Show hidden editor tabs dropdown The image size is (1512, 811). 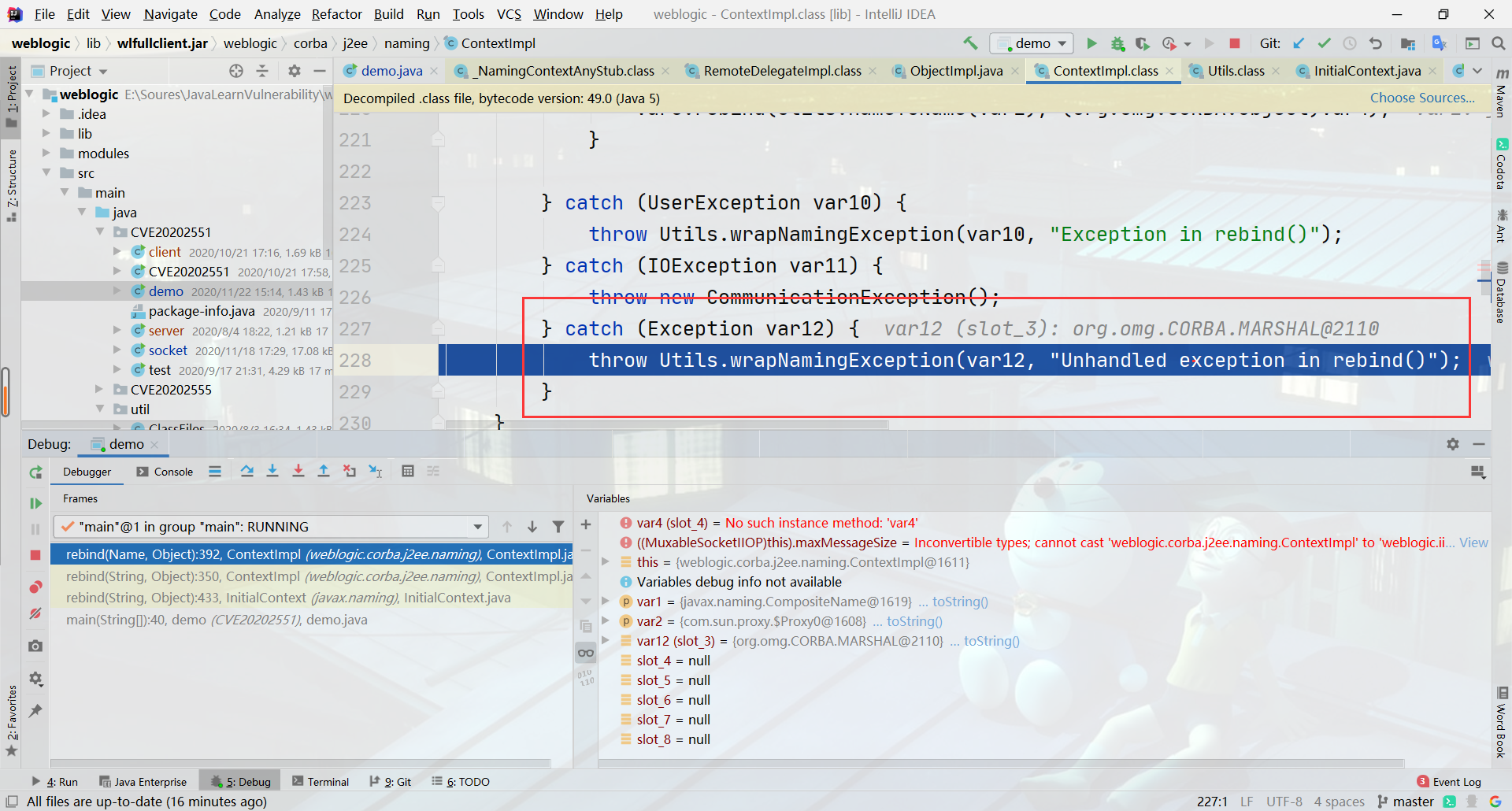pyautogui.click(x=1477, y=71)
